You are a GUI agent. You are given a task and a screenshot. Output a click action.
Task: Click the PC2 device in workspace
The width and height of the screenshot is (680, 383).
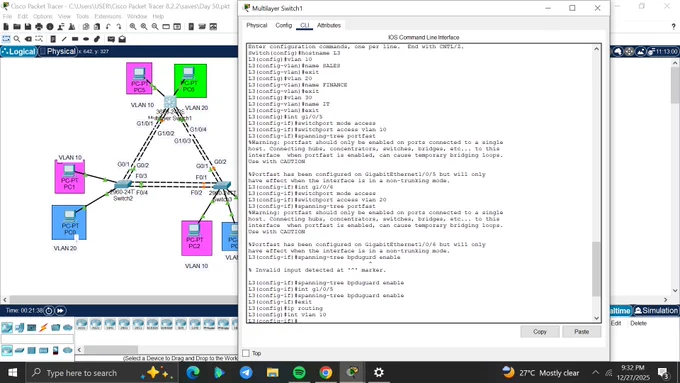click(196, 238)
